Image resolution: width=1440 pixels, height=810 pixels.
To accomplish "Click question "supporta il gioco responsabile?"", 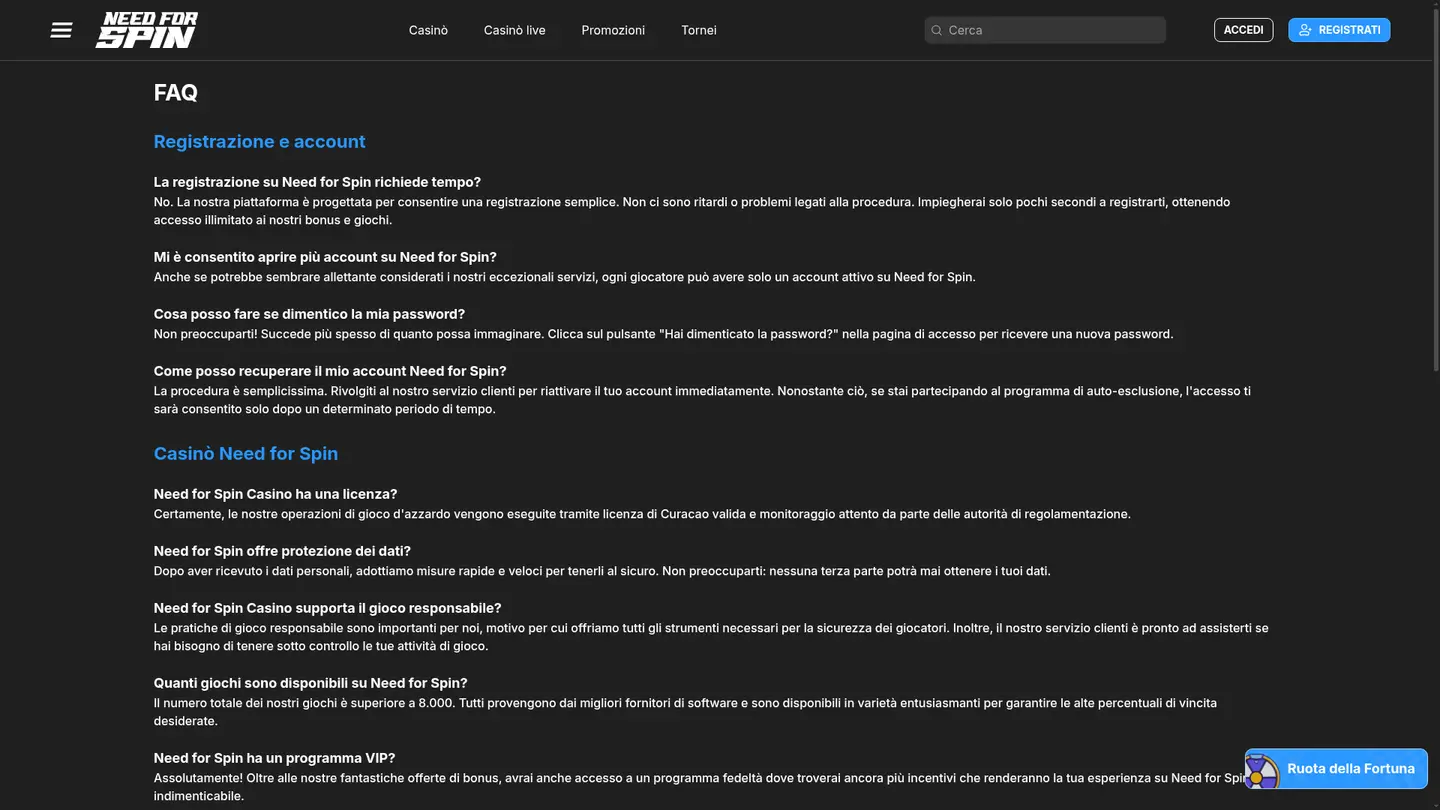I will point(328,608).
